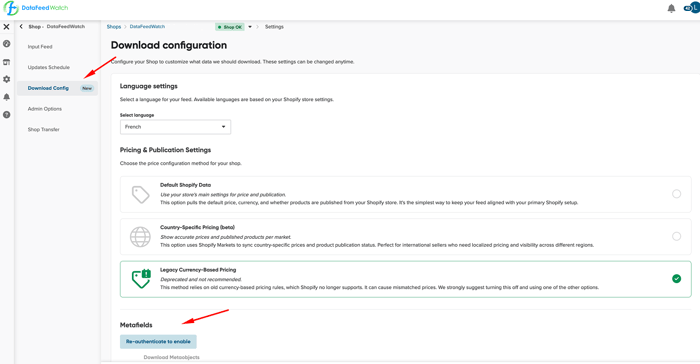Open Shop Transfer menu item
This screenshot has width=700, height=364.
[43, 130]
